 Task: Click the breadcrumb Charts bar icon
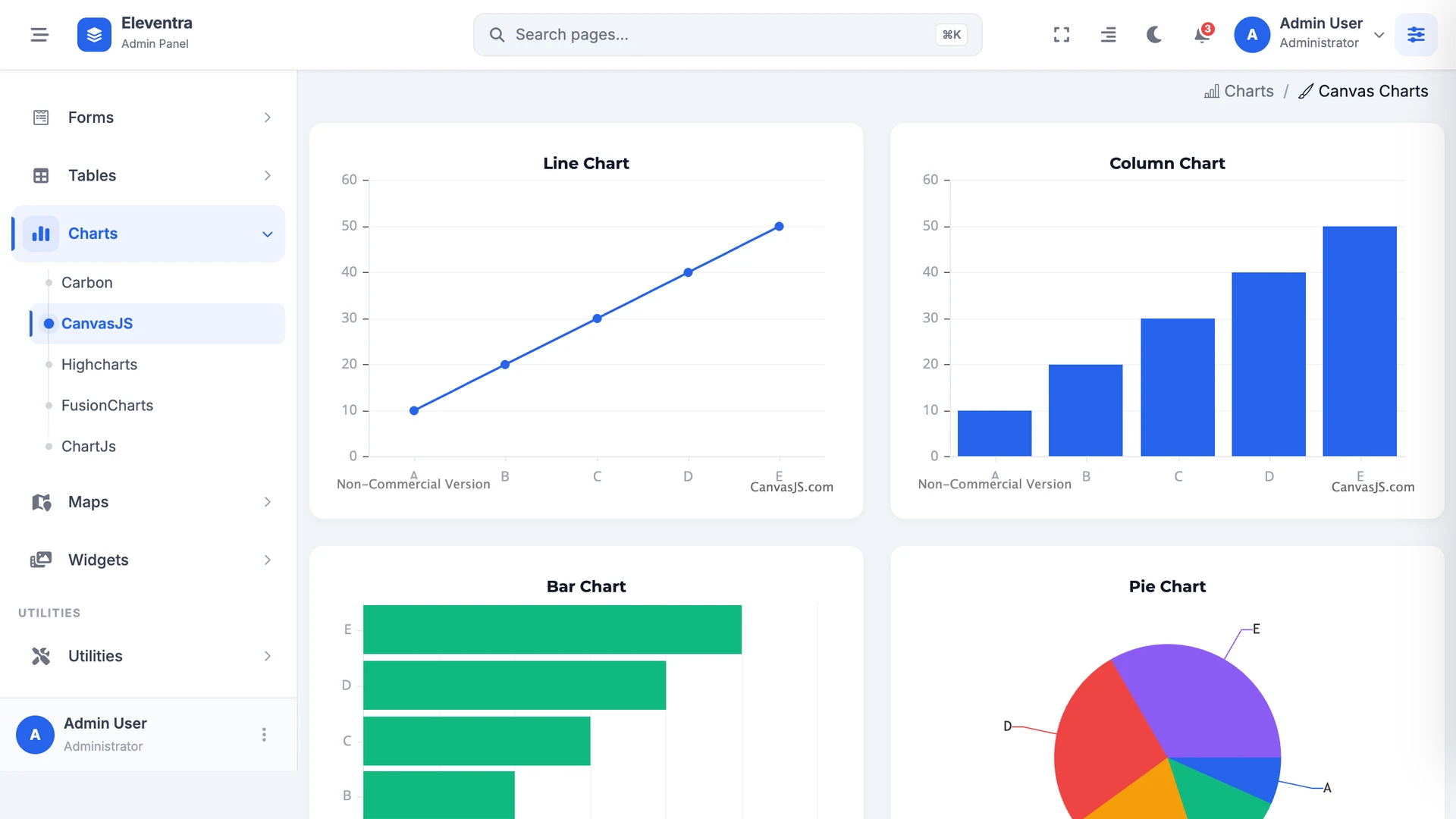click(x=1212, y=92)
